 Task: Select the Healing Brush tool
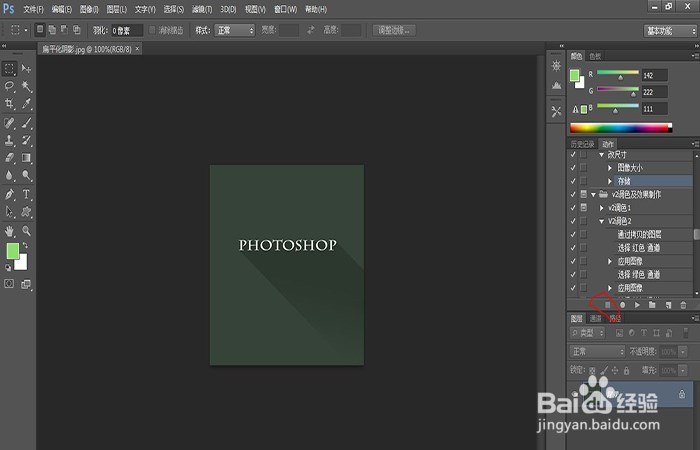pyautogui.click(x=9, y=122)
